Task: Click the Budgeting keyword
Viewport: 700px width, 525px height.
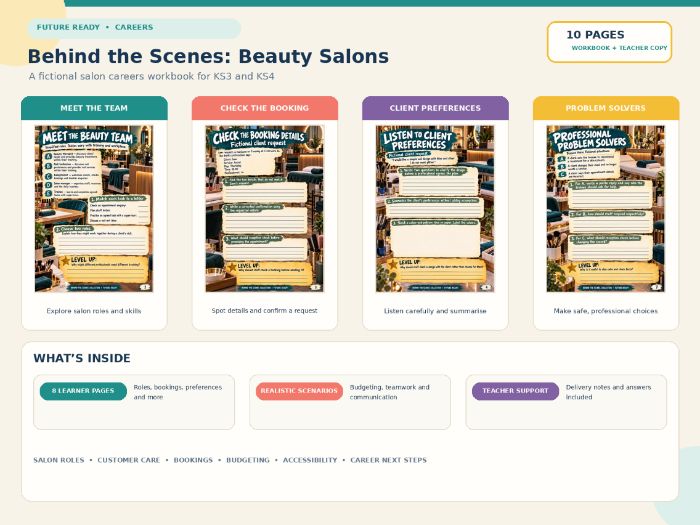Action: click(248, 460)
